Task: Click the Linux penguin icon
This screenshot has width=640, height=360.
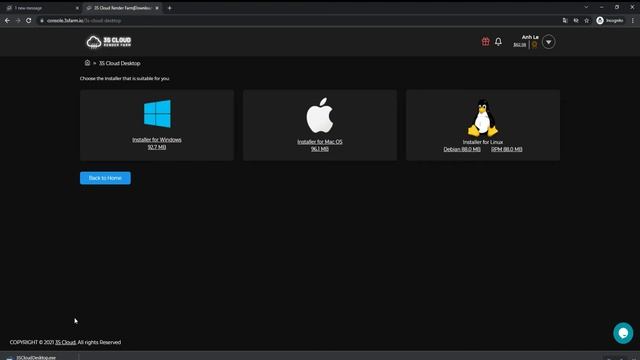Action: coord(483,118)
